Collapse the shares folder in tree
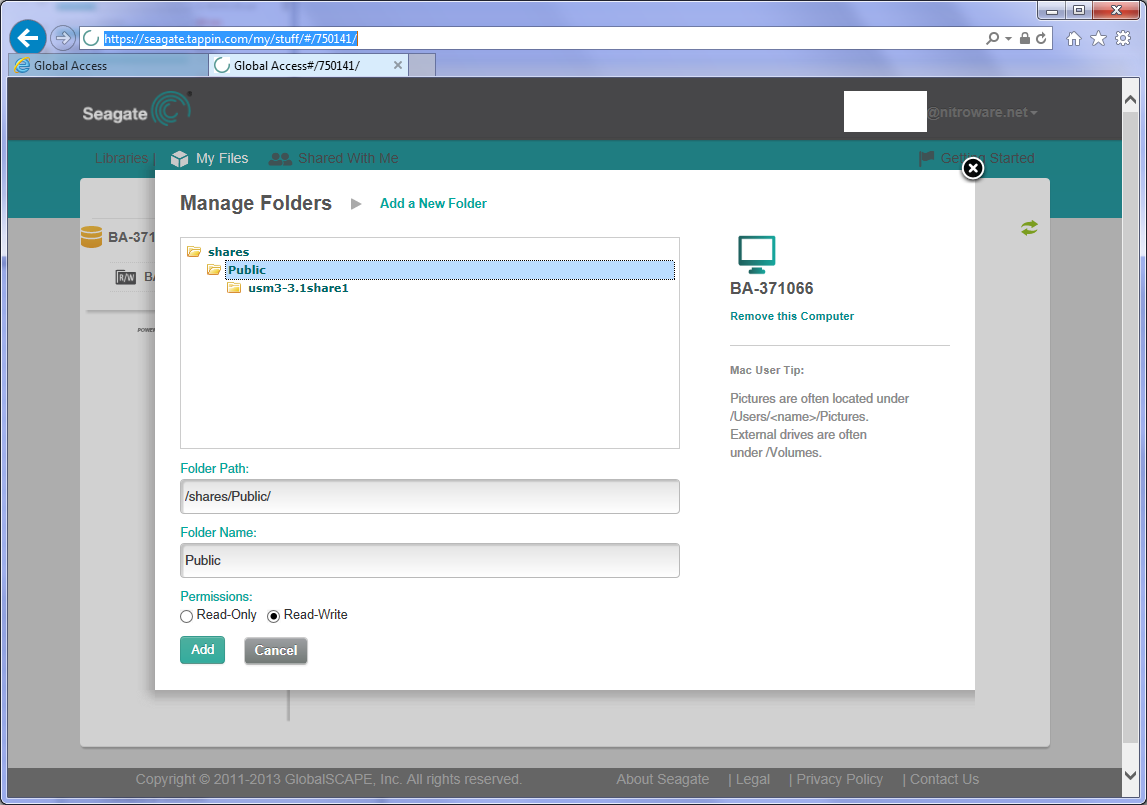 tap(194, 252)
